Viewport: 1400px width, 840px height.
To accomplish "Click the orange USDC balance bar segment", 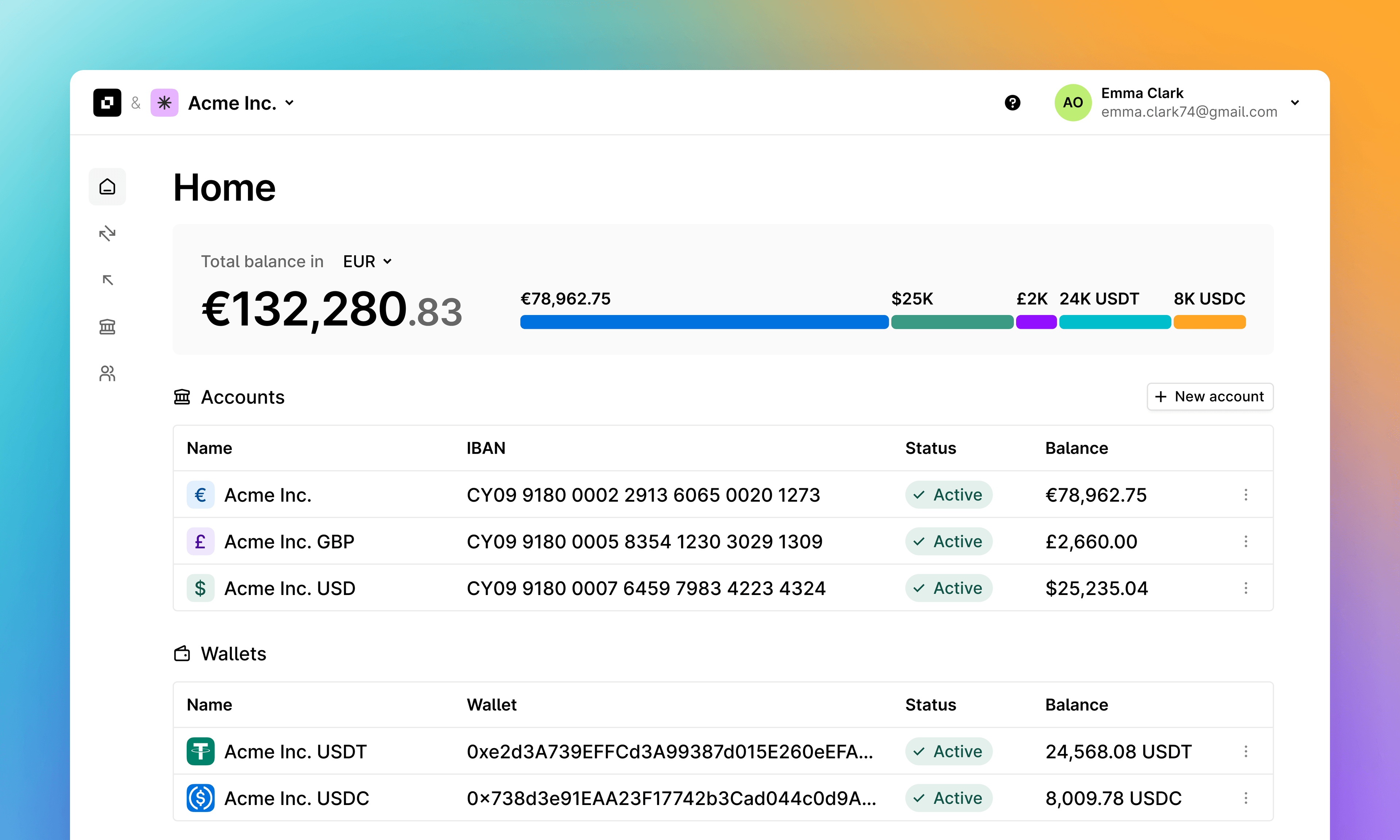I will click(1209, 322).
